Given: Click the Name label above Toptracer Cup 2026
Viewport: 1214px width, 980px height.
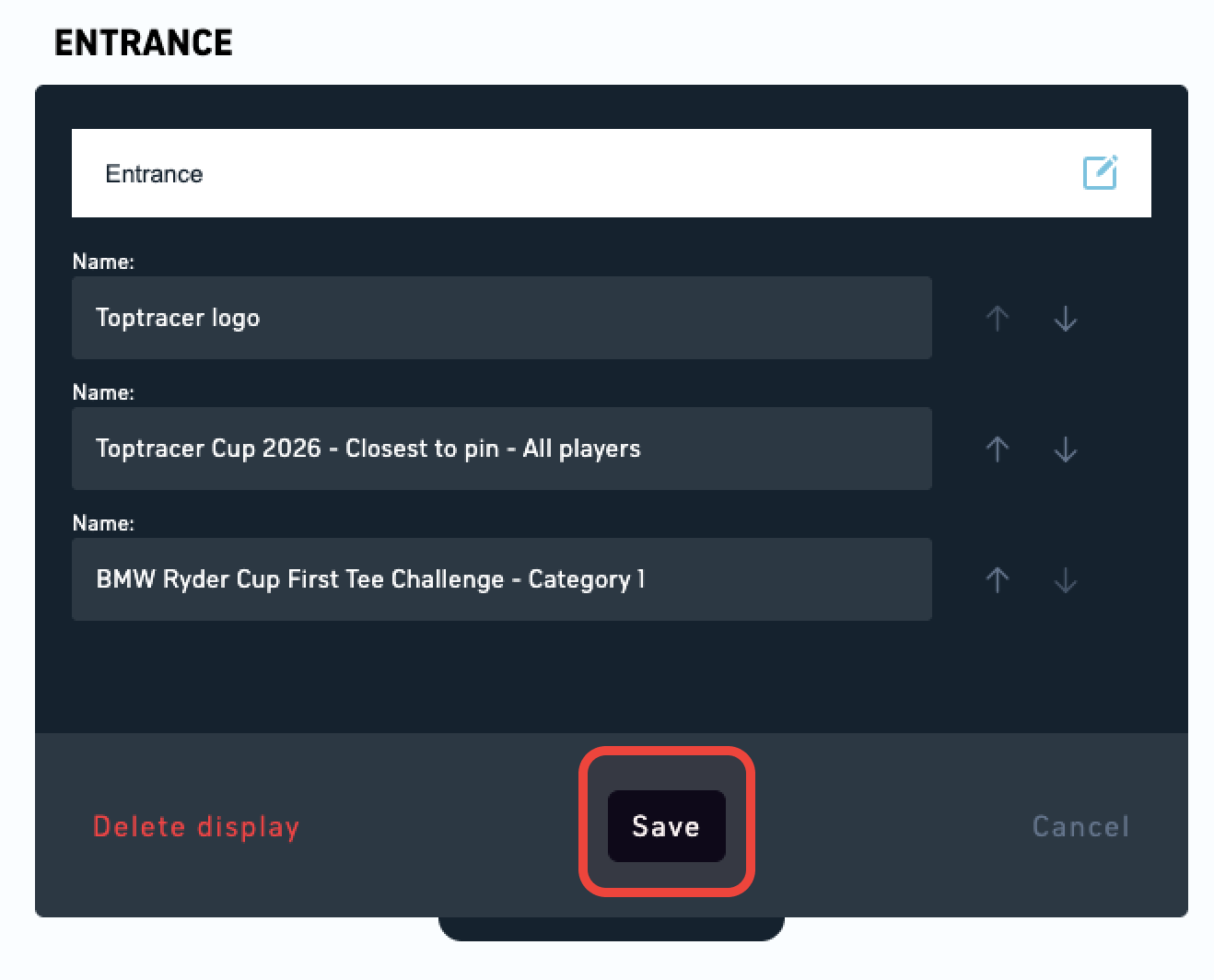Looking at the screenshot, I should [x=103, y=392].
